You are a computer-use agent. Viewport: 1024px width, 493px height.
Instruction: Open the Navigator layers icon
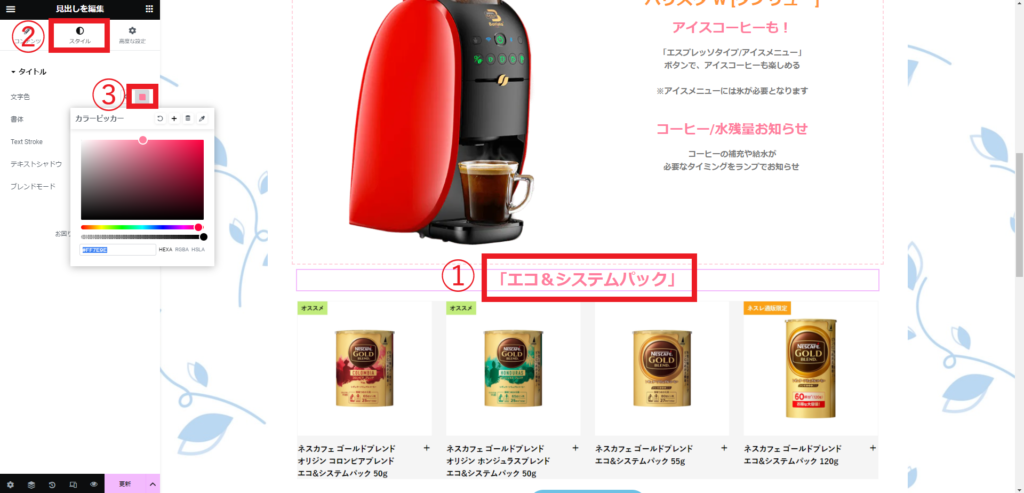point(31,485)
